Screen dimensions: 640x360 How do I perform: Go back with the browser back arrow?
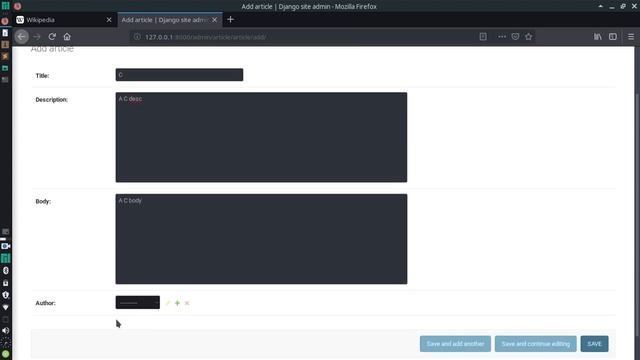pyautogui.click(x=22, y=37)
